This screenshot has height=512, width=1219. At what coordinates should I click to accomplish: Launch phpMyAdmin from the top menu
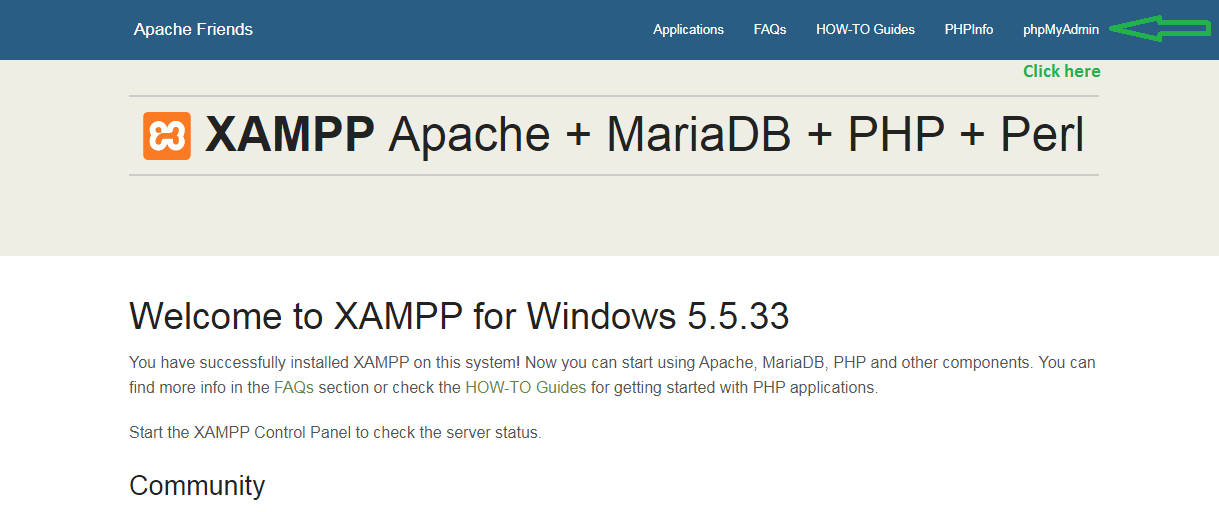click(1061, 30)
